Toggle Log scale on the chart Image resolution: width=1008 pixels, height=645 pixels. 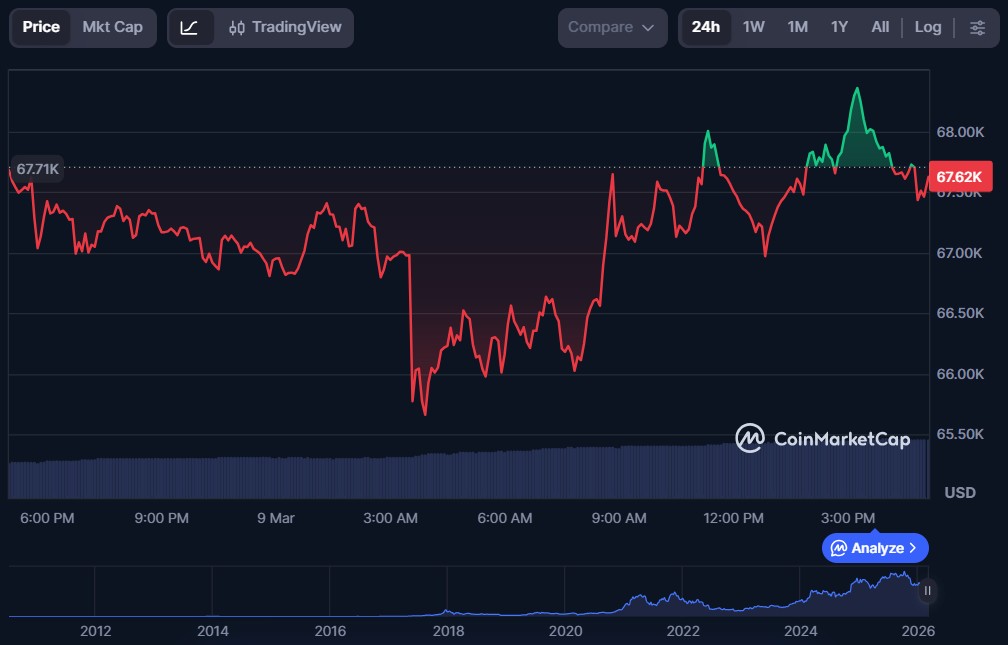pyautogui.click(x=927, y=27)
